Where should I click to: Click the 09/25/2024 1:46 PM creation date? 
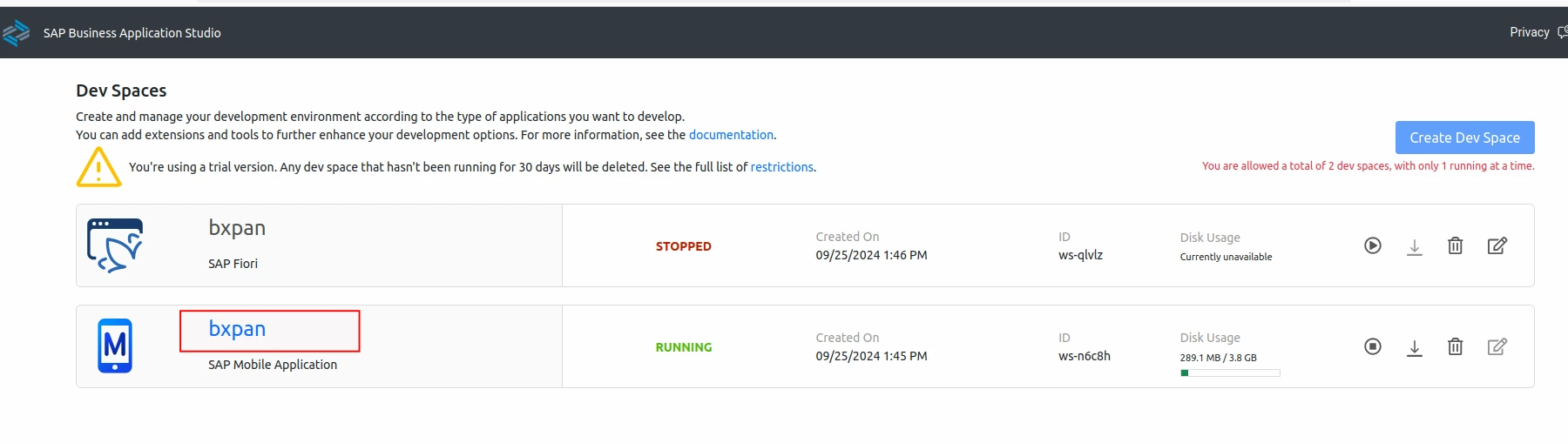point(871,255)
